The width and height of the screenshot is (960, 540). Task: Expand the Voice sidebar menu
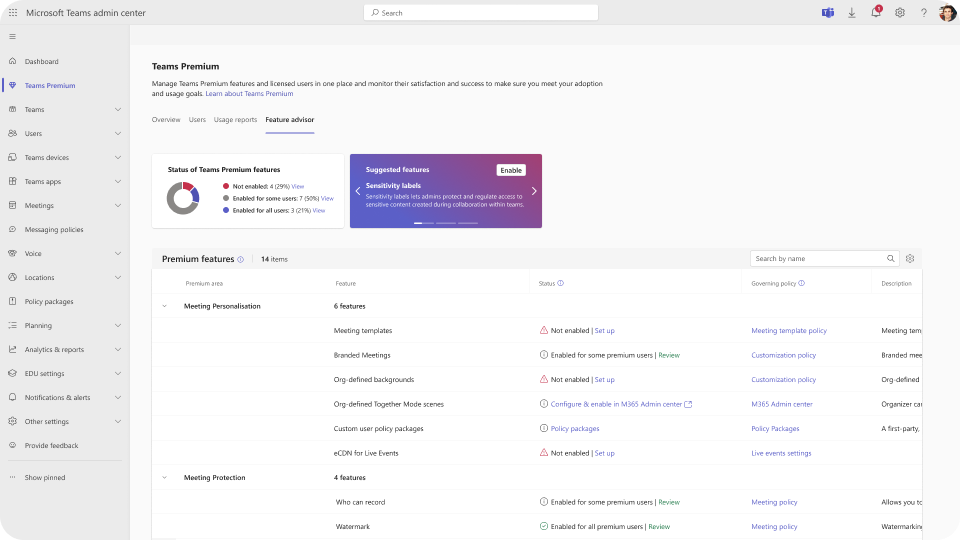coord(118,254)
